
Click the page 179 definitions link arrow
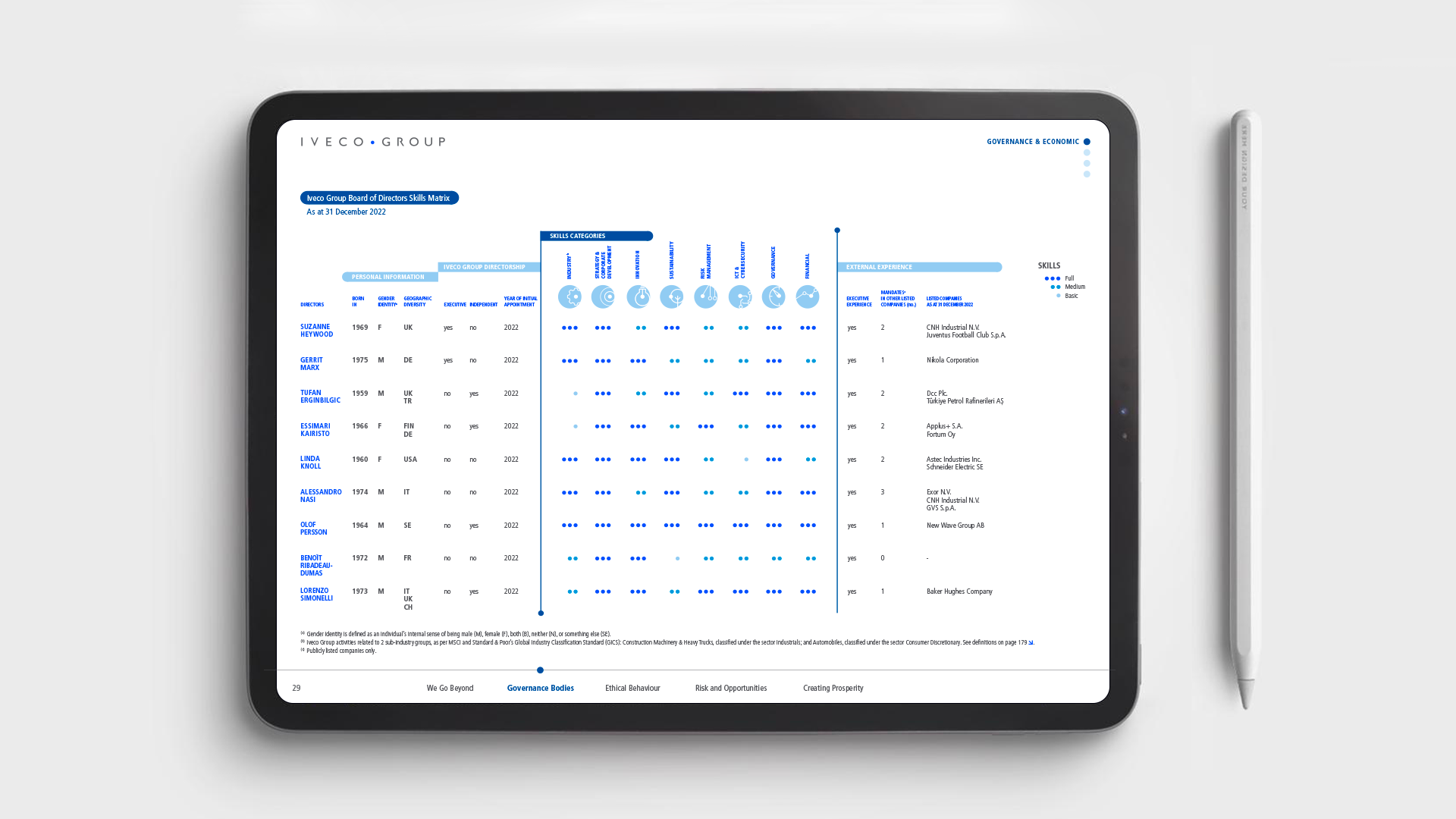1031,643
